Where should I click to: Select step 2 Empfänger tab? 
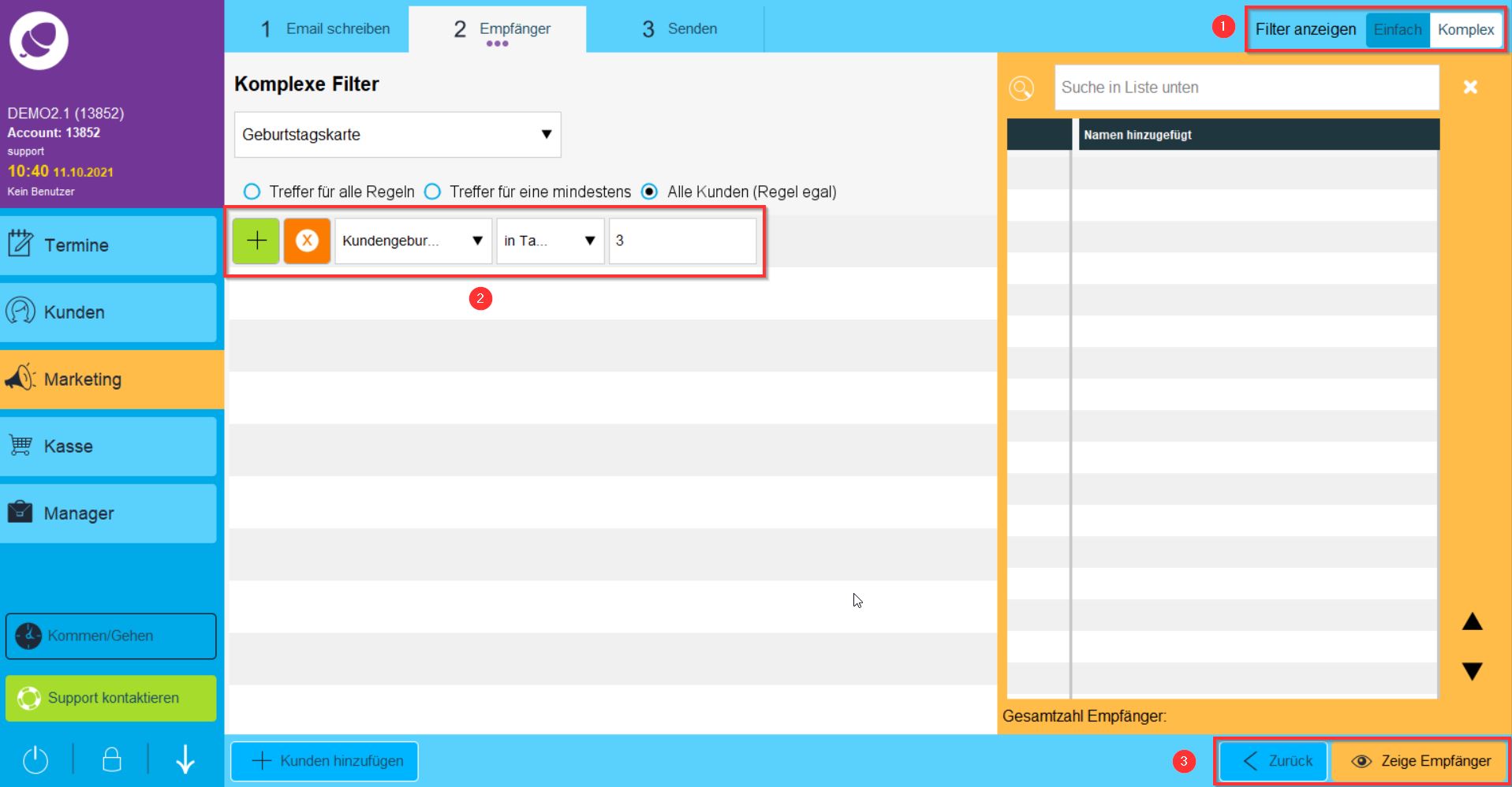[498, 29]
